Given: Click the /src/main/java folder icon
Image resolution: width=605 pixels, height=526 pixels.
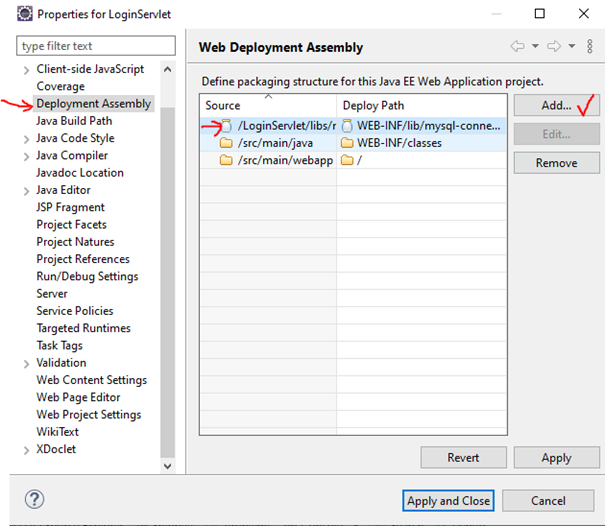Looking at the screenshot, I should 226,143.
